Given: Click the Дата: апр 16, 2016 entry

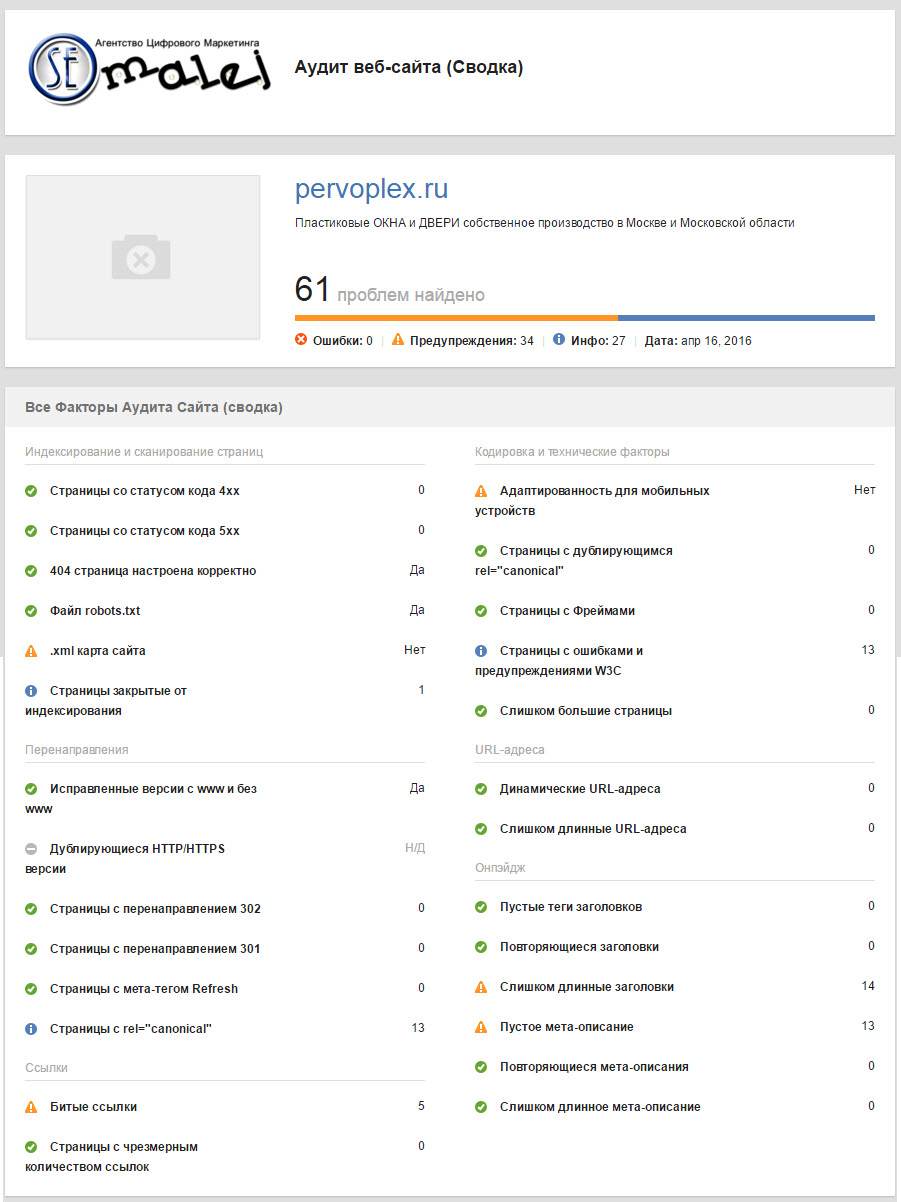Looking at the screenshot, I should 698,341.
